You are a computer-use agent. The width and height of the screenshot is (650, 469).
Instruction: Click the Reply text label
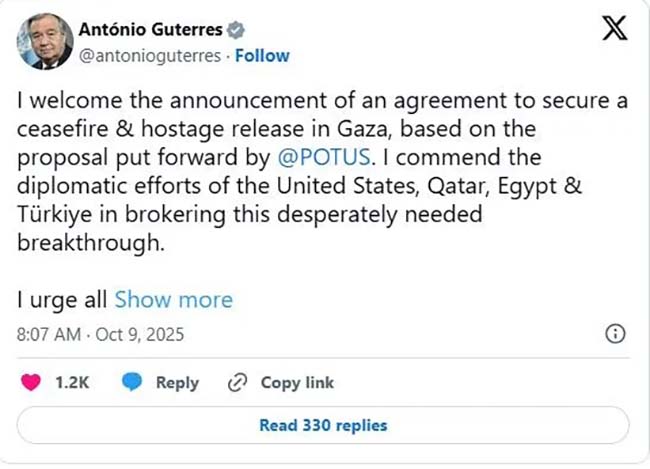[177, 383]
